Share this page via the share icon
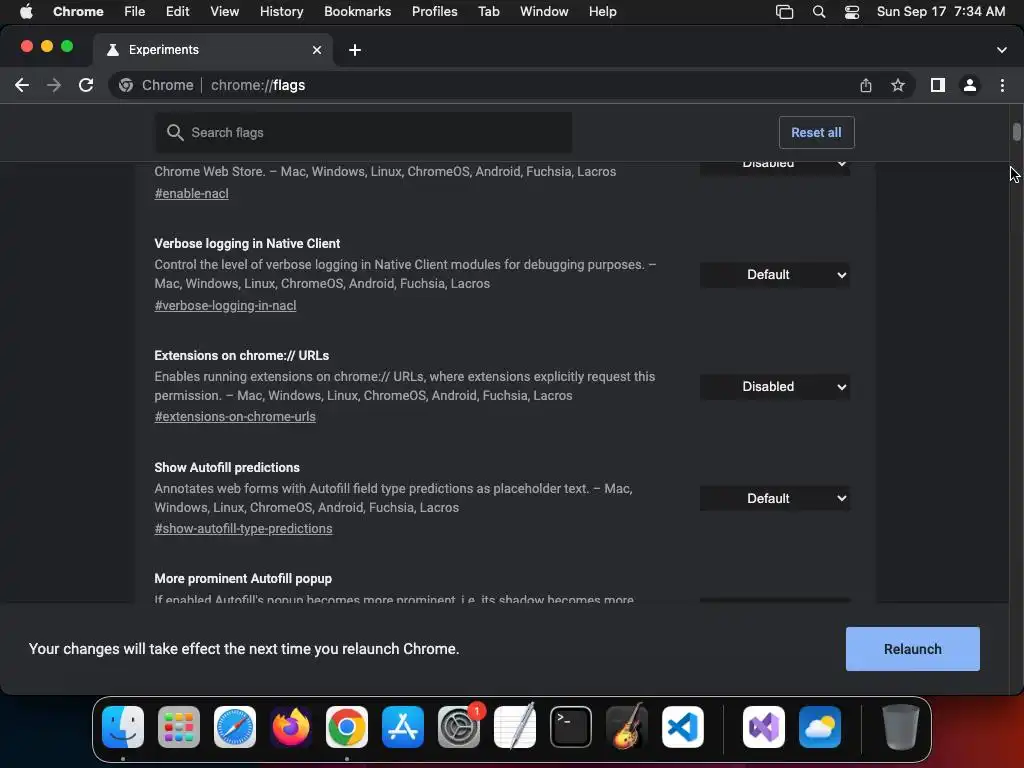The height and width of the screenshot is (768, 1024). point(865,85)
